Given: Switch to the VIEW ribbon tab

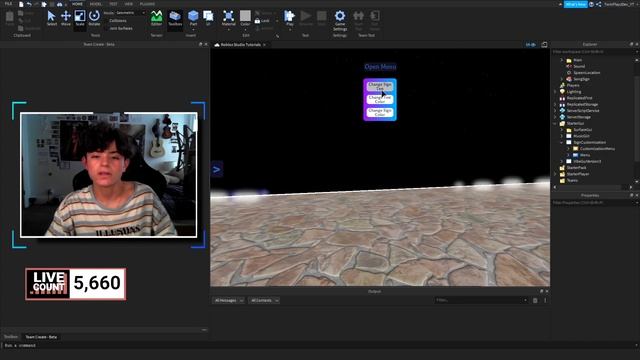Looking at the screenshot, I should tap(129, 4).
